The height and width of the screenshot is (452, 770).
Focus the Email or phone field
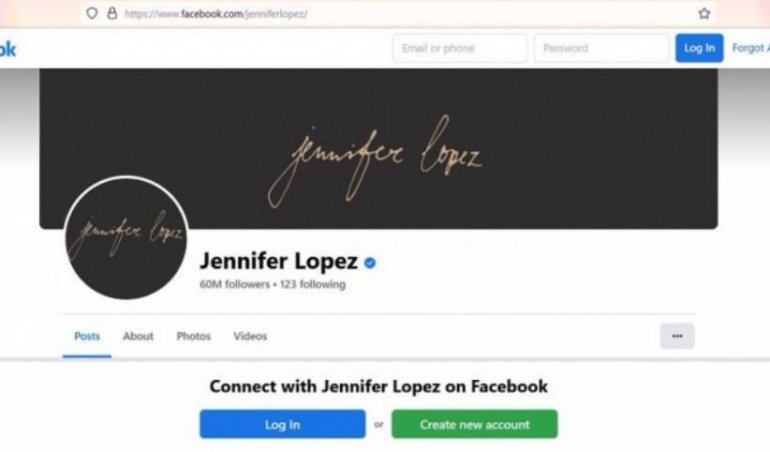pos(460,48)
